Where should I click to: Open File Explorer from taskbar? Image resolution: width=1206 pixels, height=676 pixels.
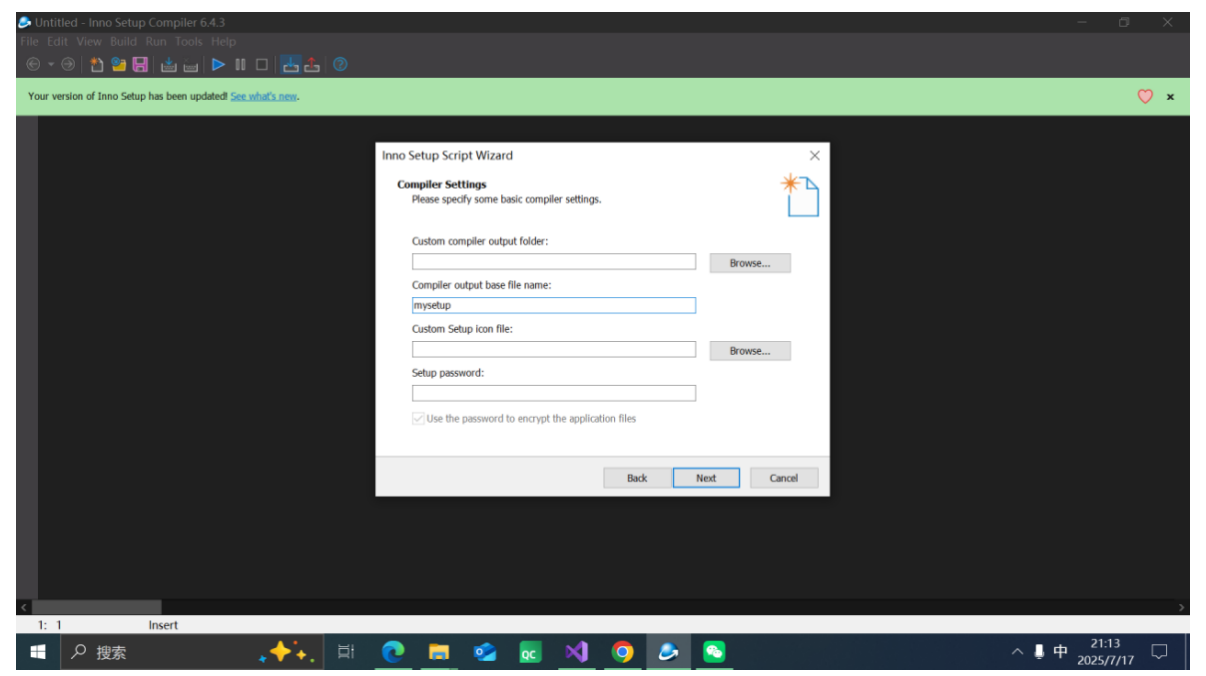click(439, 652)
